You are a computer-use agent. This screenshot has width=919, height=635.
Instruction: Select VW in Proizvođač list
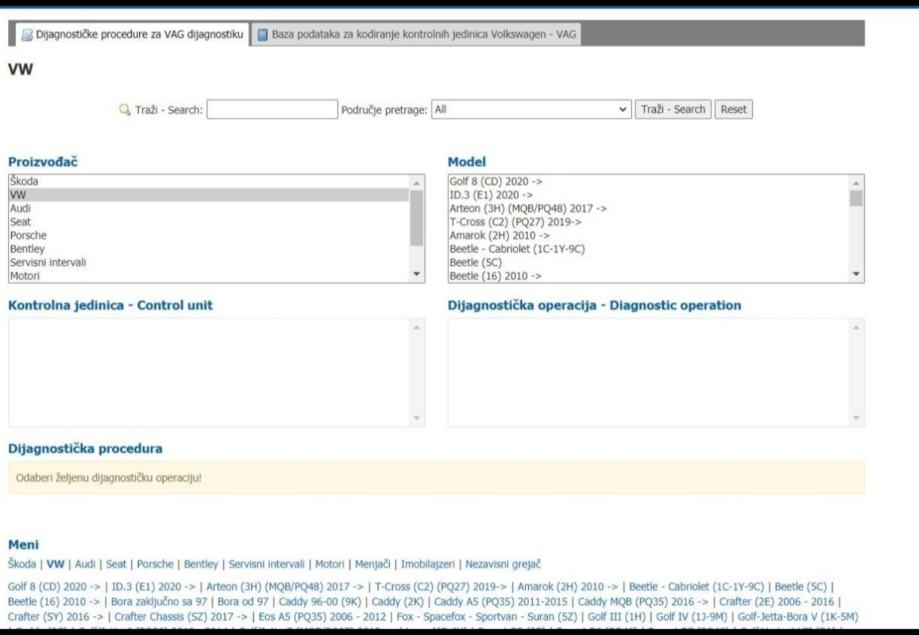coord(209,195)
